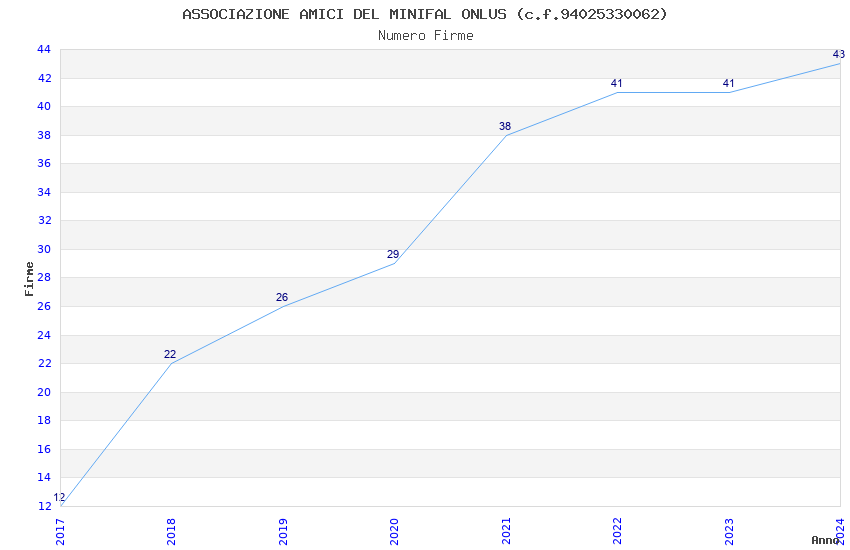The width and height of the screenshot is (850, 550).
Task: Click the y-axis tick label 36
Action: point(44,163)
